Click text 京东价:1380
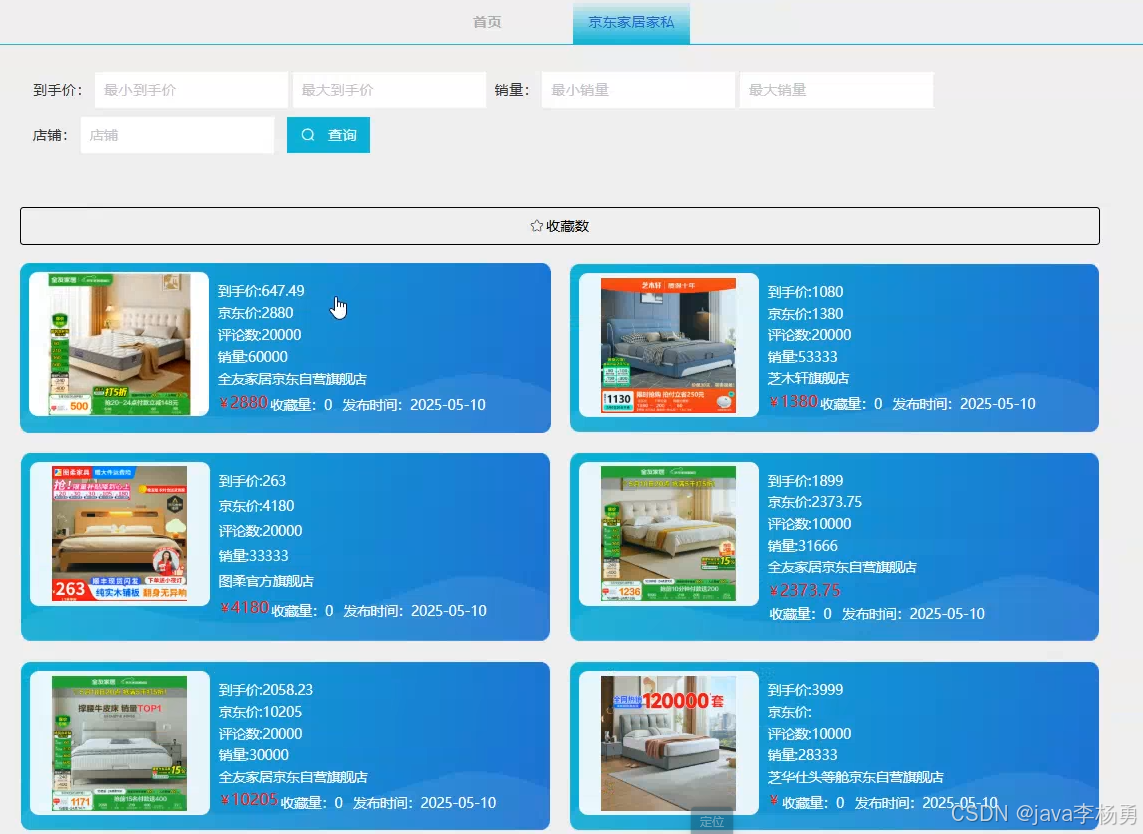 805,313
